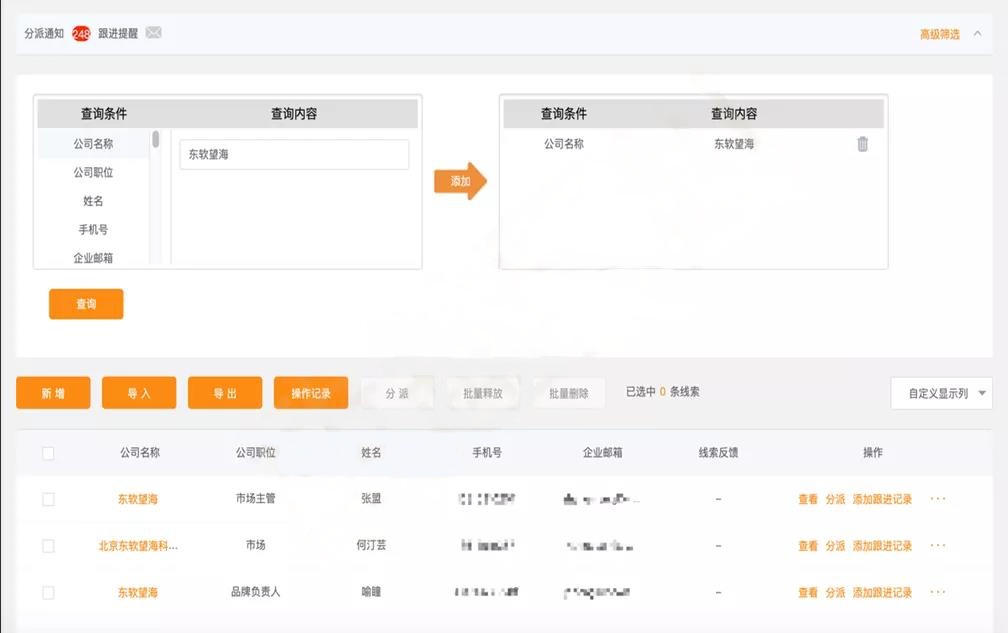Delete the 公司名称 query condition via trash icon
Viewport: 1008px width, 633px height.
[x=862, y=144]
